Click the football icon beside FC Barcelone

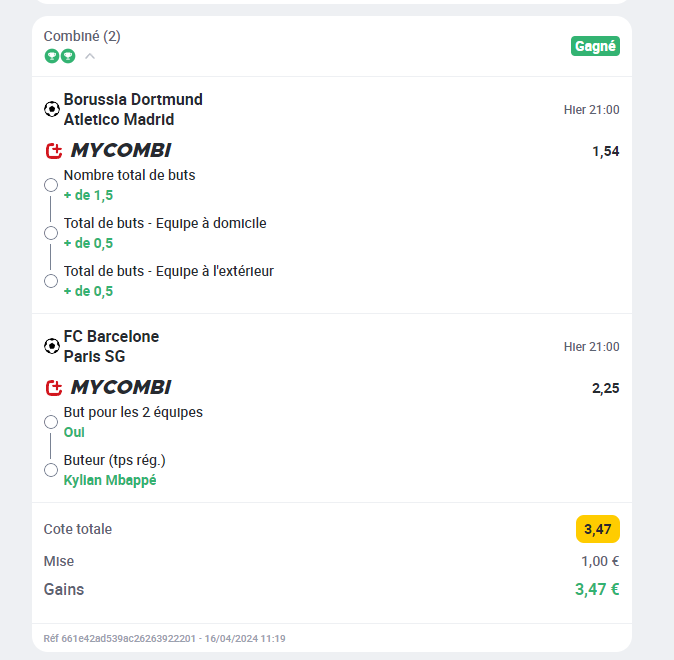52,346
